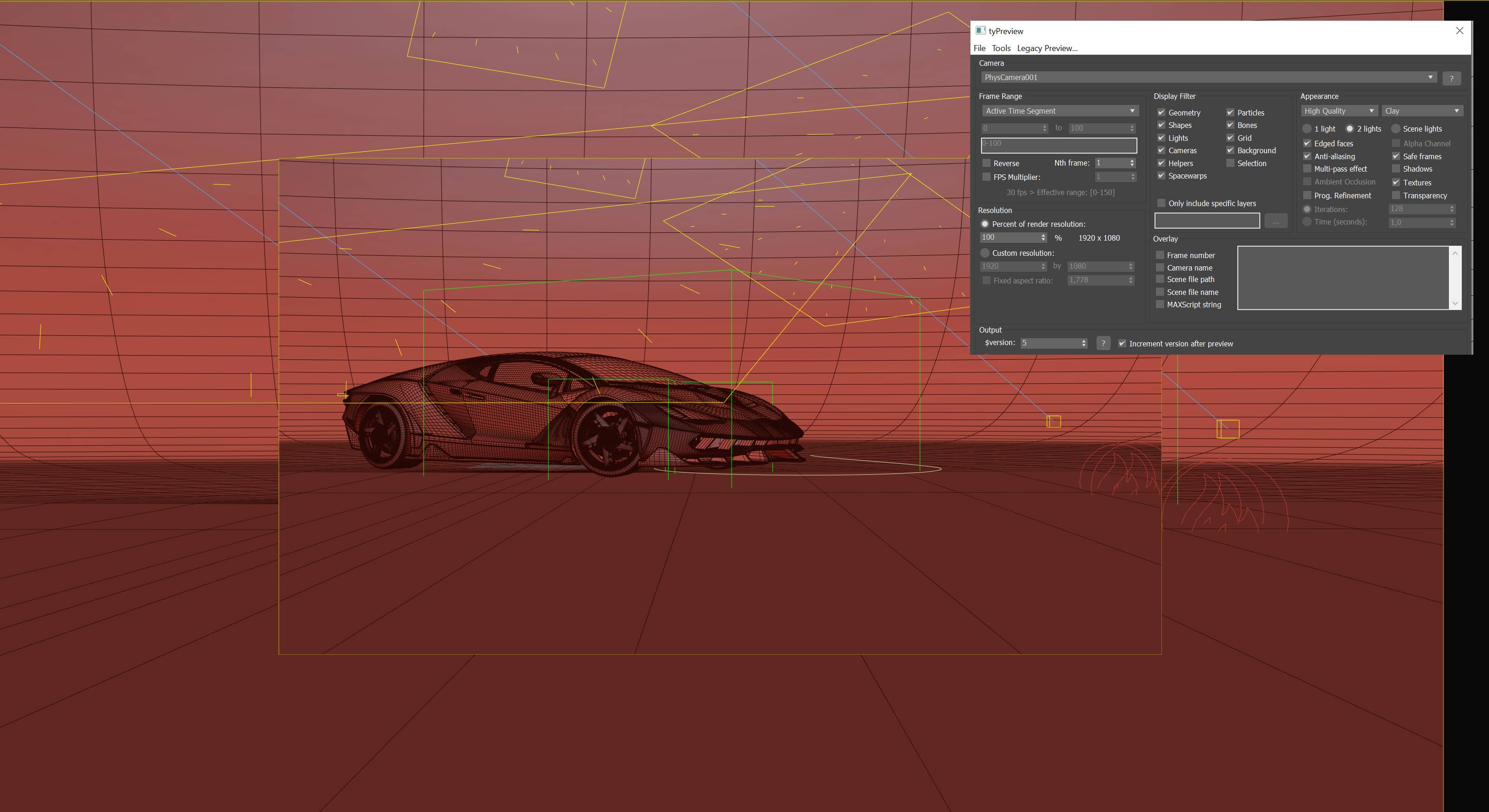Viewport: 1489px width, 812px height.
Task: Enable the Frame number overlay checkbox
Action: [x=1160, y=255]
